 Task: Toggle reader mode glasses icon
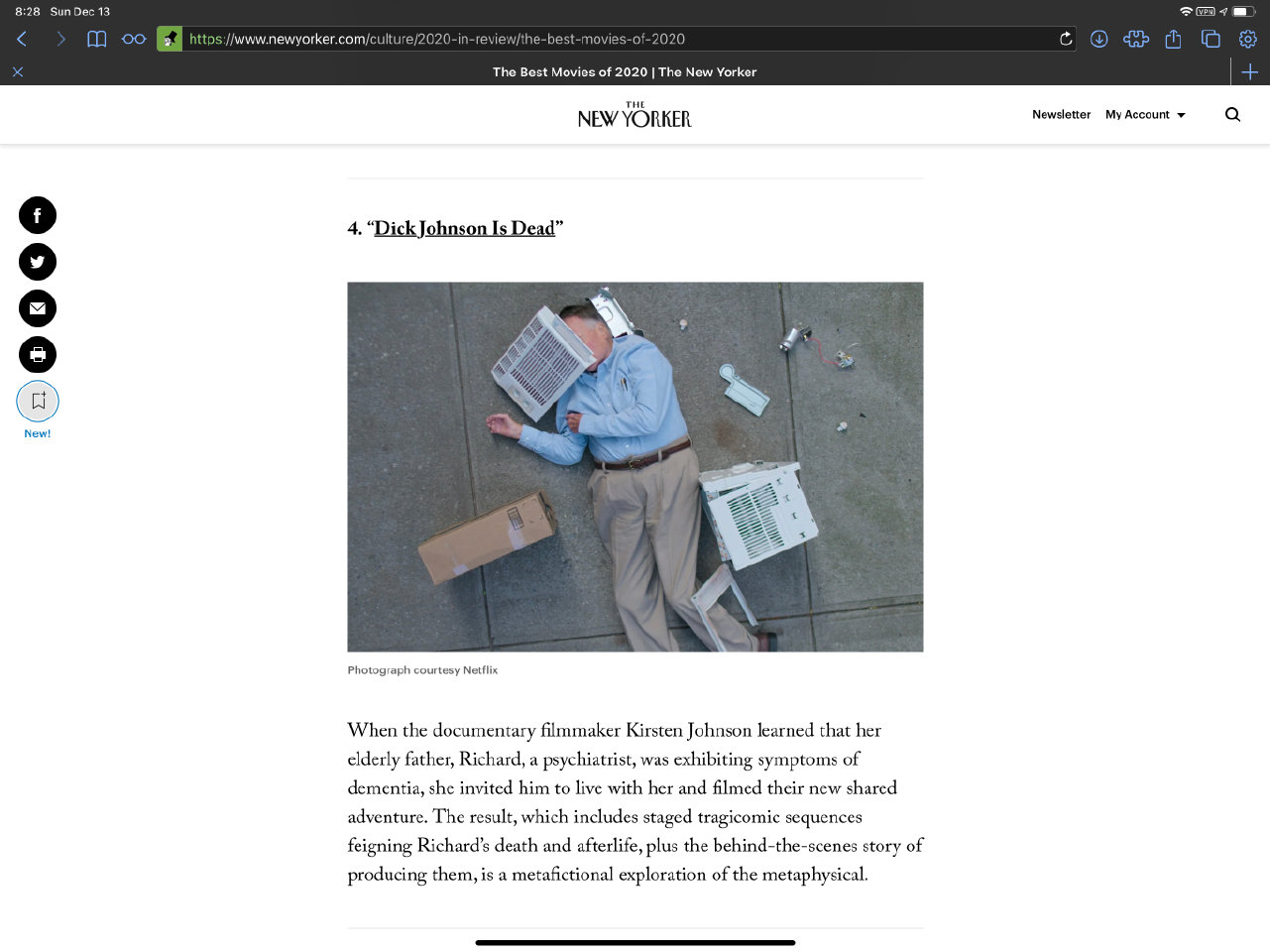[134, 39]
